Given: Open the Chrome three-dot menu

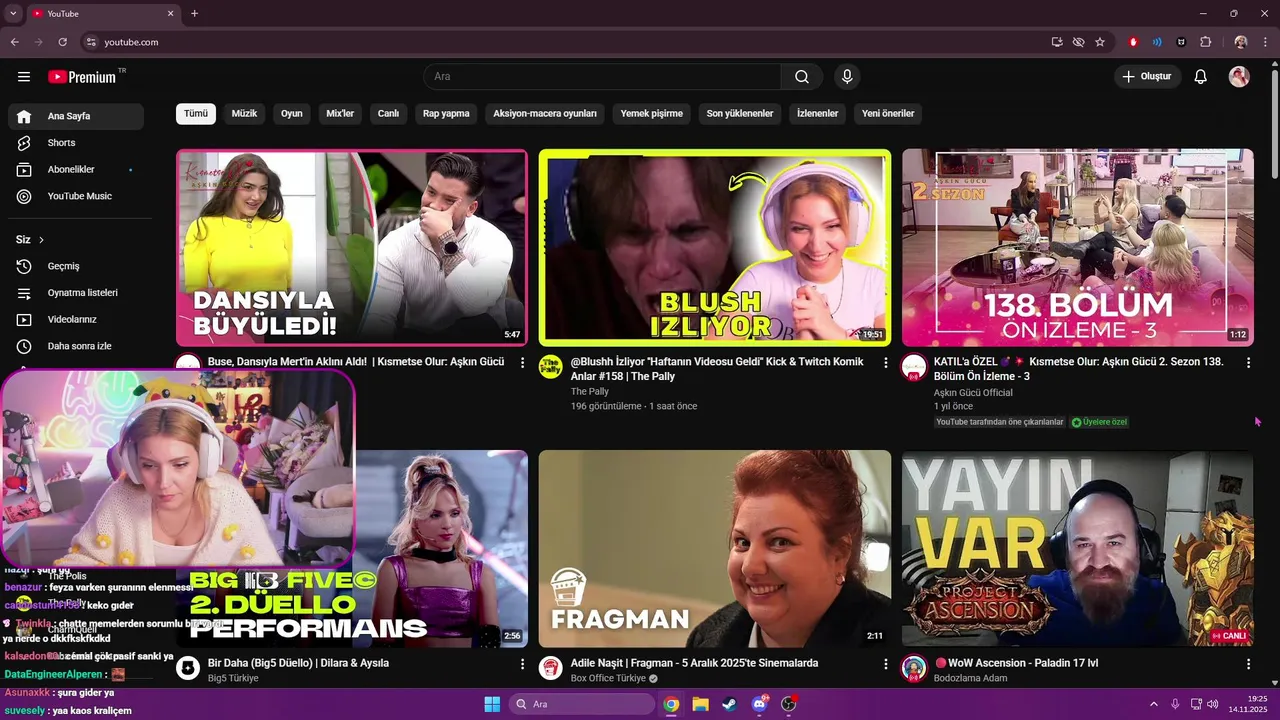Looking at the screenshot, I should point(1265,42).
